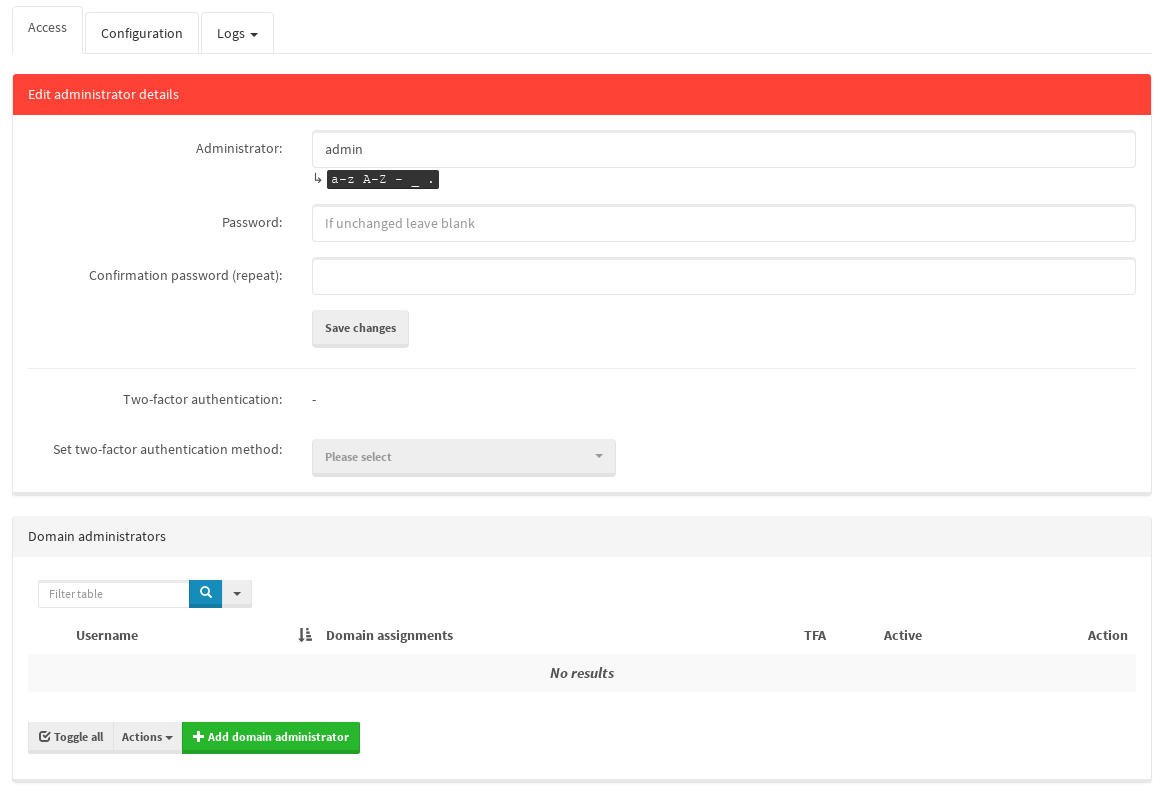This screenshot has height=801, width=1166.
Task: Expand the caret dropdown next to search button
Action: [x=237, y=593]
